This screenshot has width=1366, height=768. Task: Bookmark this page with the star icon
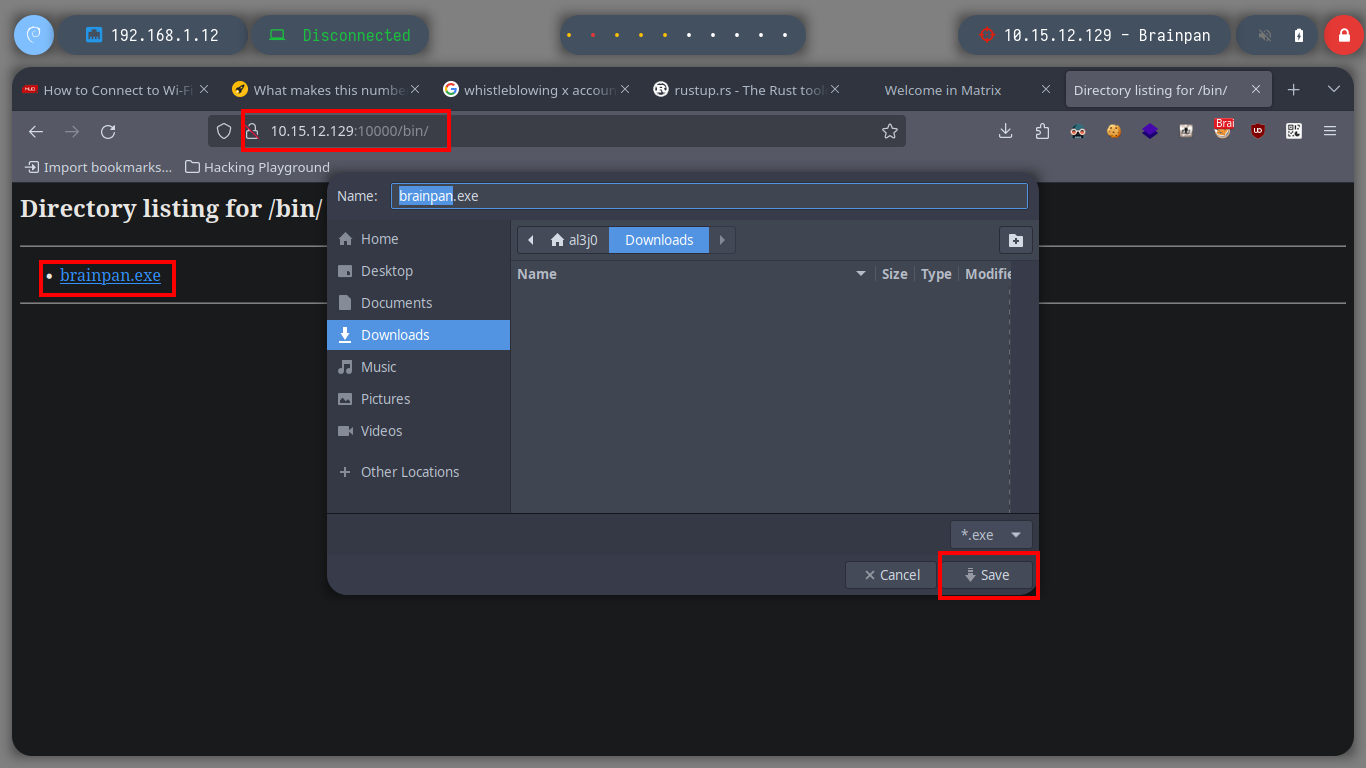[x=889, y=131]
